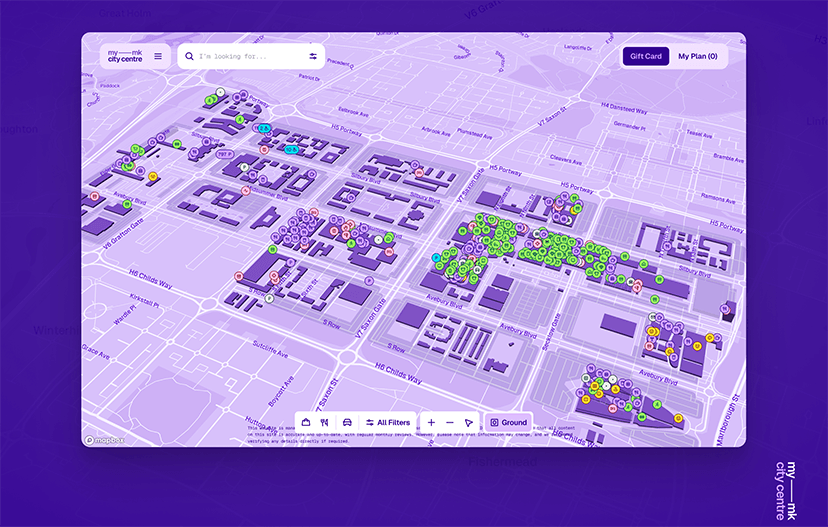Click the mapbox attribution logo

click(x=105, y=440)
